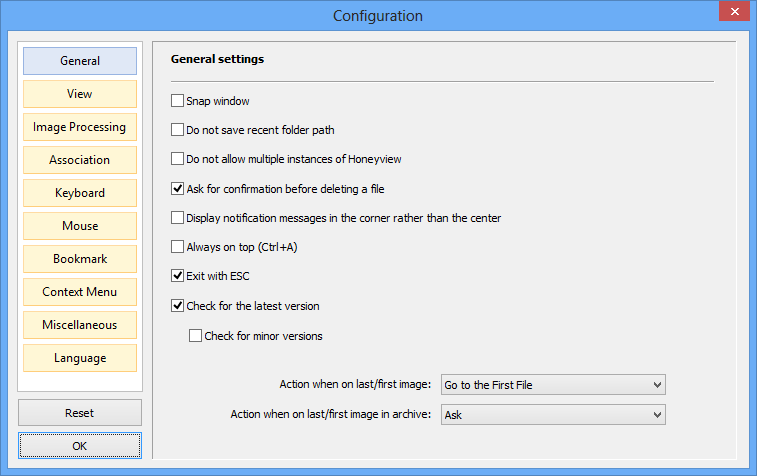
Task: Uncheck Ask for confirmation before deleting
Action: click(x=177, y=188)
